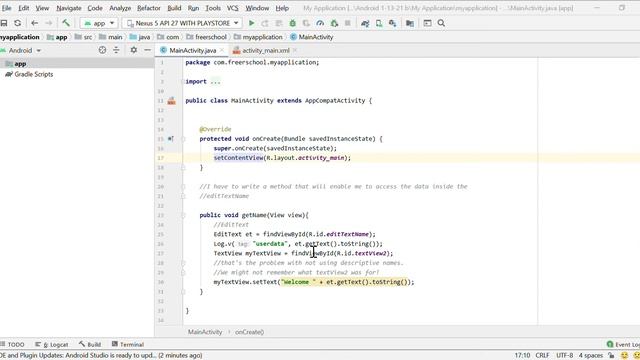
Task: Open the Build menu
Action: point(174,8)
